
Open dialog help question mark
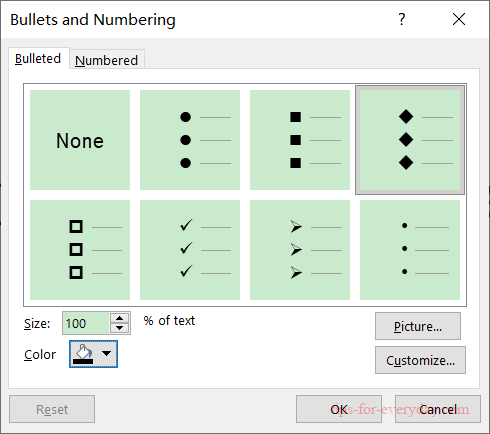coord(402,19)
